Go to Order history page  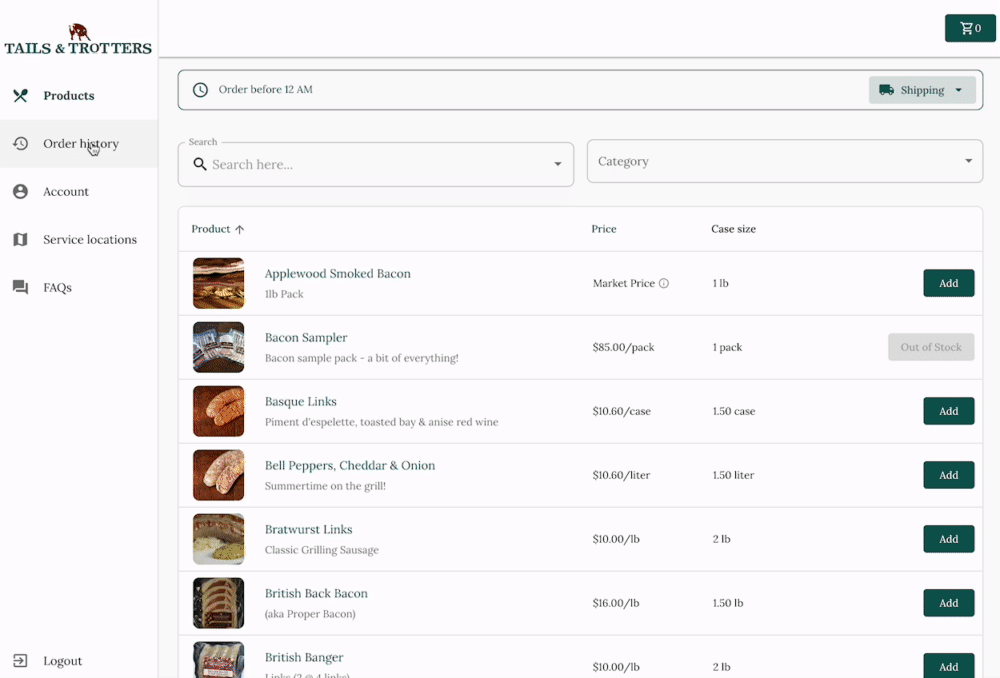[80, 144]
